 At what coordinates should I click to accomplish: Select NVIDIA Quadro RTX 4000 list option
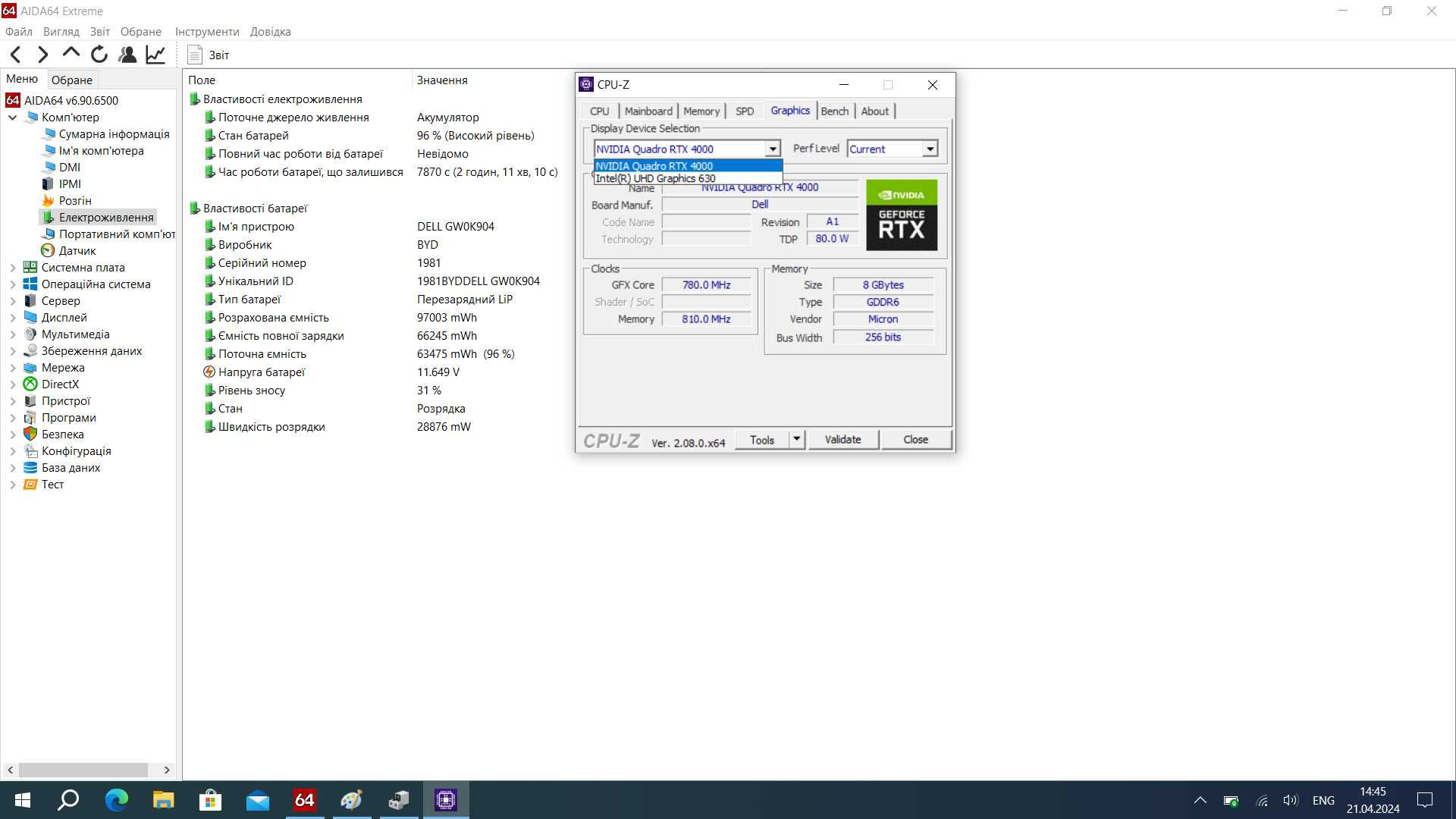[x=688, y=166]
